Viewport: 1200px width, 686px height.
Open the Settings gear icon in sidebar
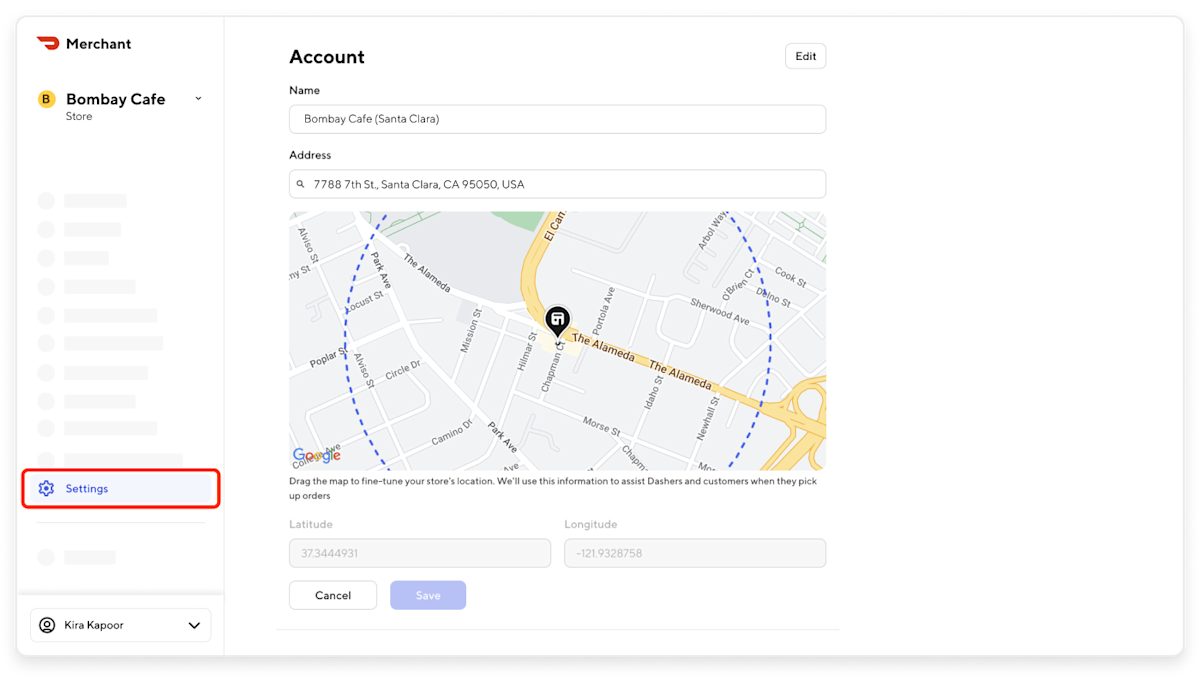[x=46, y=489]
